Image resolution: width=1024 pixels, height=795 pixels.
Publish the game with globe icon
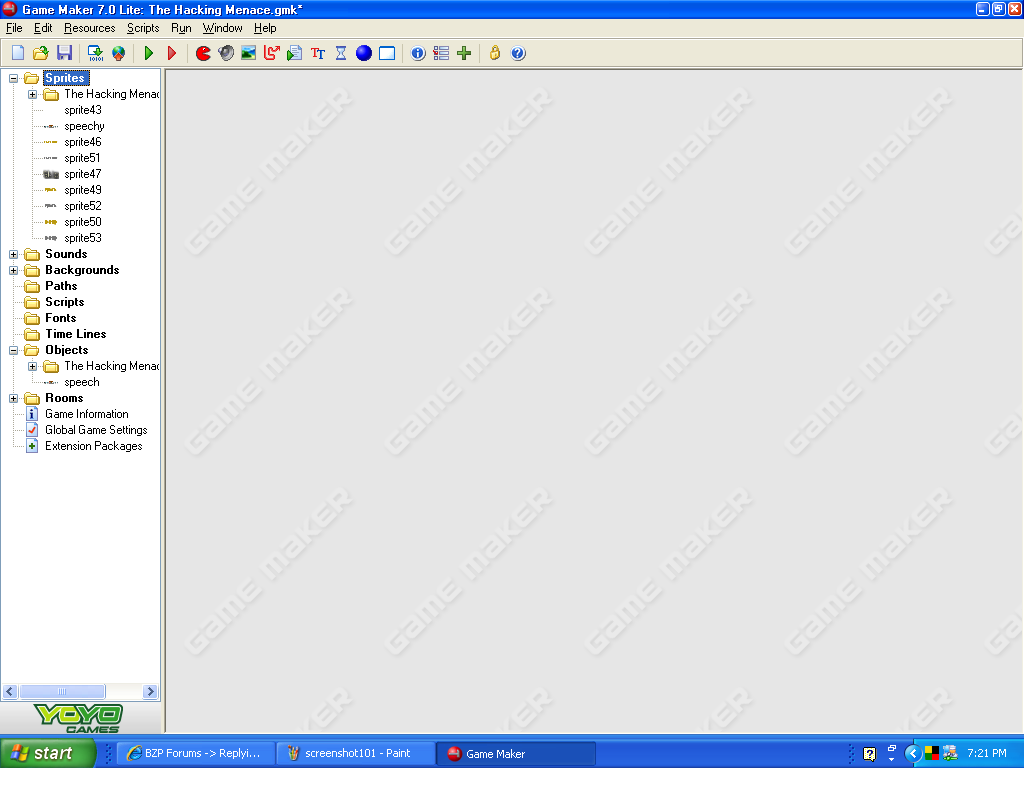pyautogui.click(x=118, y=53)
